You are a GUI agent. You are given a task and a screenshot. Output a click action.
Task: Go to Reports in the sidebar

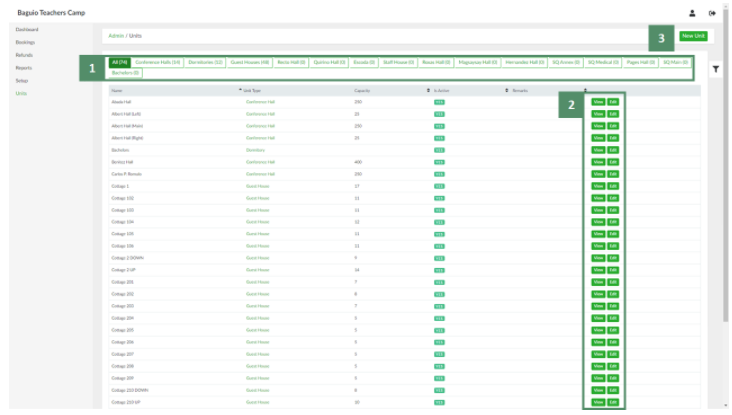click(23, 67)
